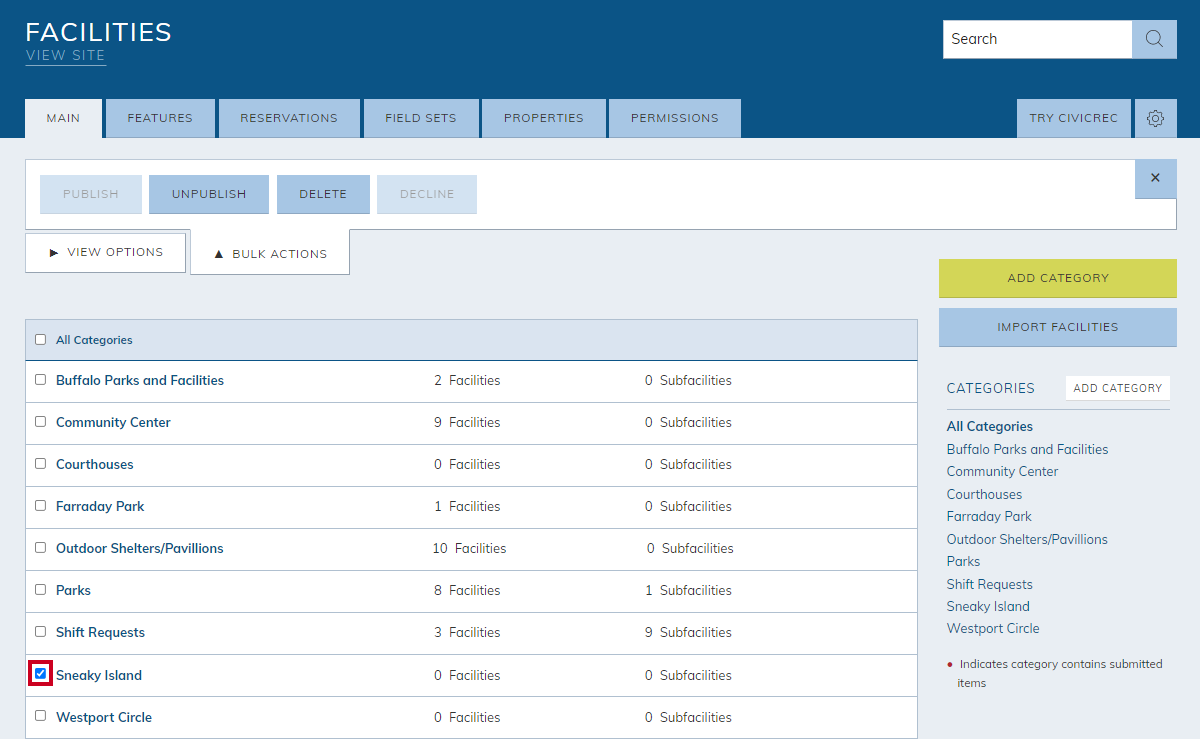Select All Categories in the sidebar list
This screenshot has width=1200, height=739.
990,426
